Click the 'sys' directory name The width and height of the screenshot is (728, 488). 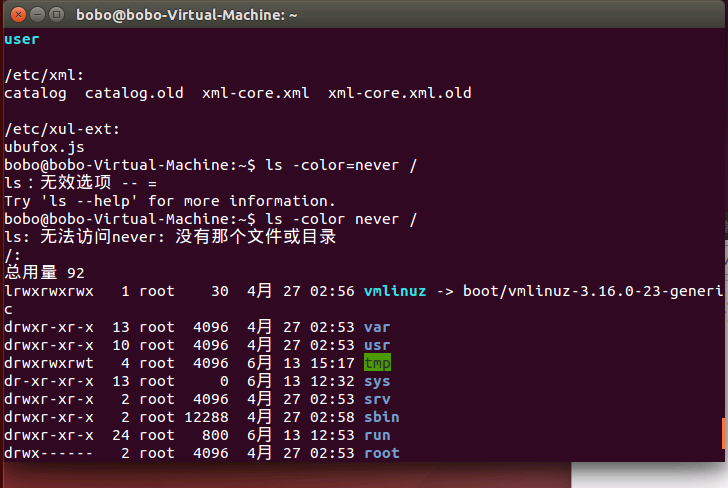point(377,381)
